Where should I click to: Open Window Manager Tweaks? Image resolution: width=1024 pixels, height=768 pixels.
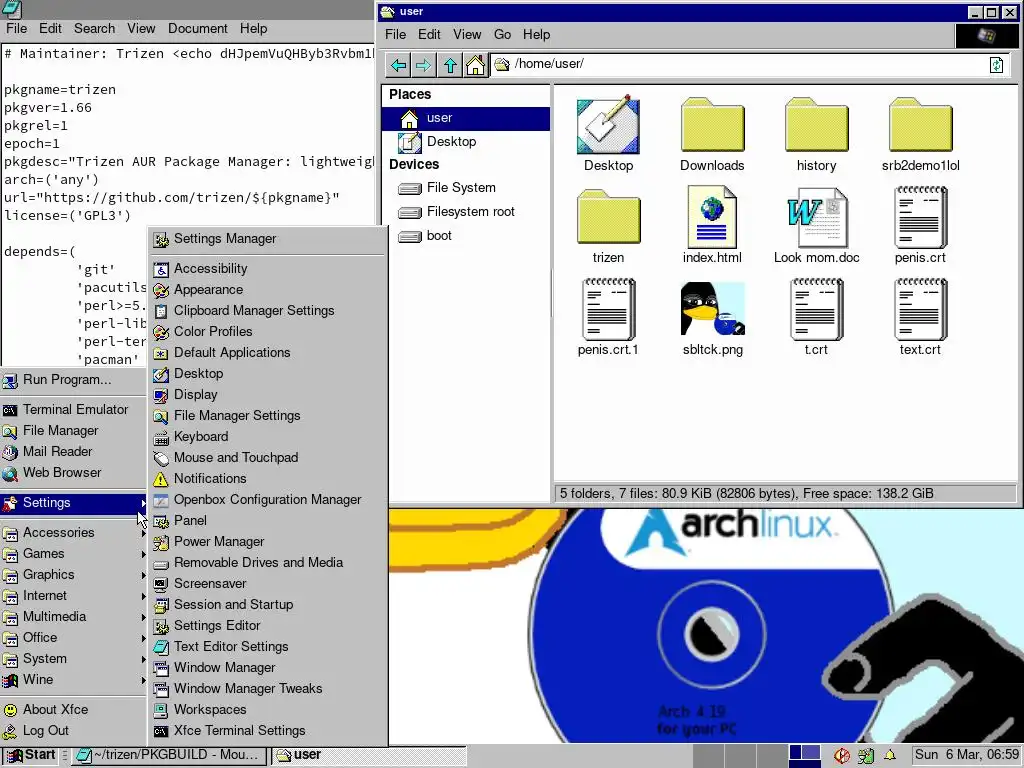267,689
